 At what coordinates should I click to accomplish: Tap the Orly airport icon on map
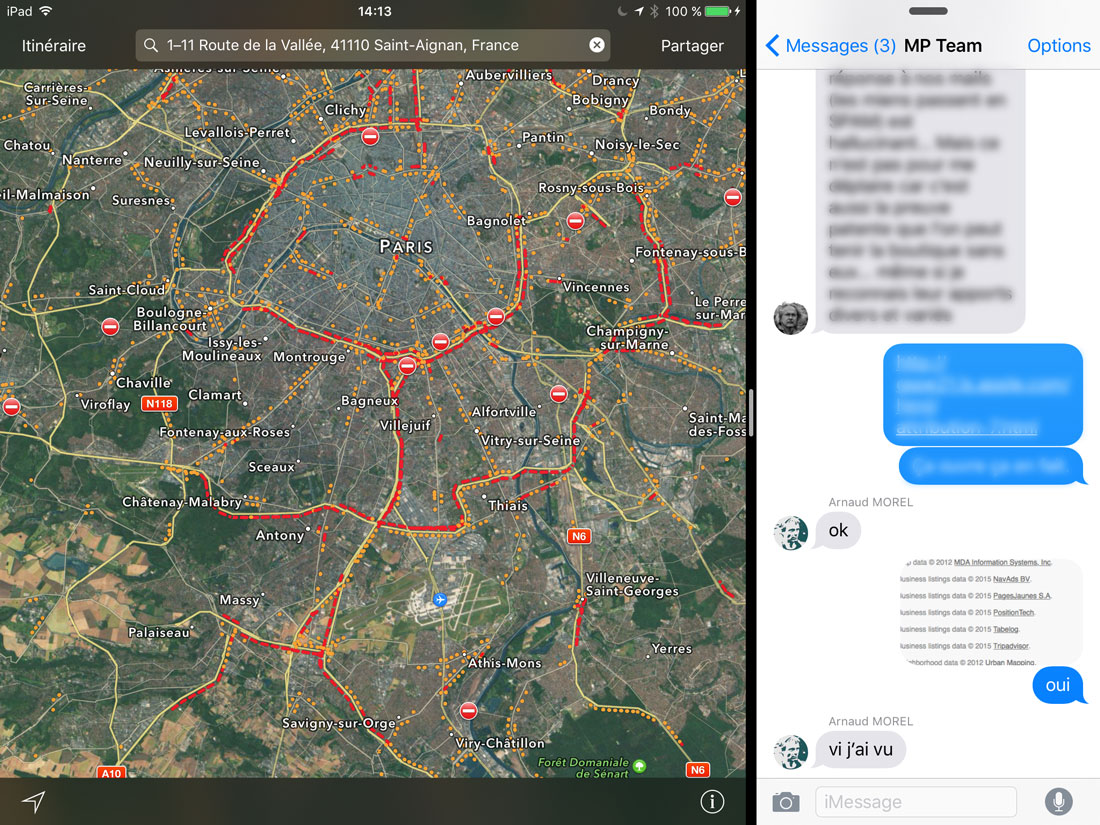point(440,599)
